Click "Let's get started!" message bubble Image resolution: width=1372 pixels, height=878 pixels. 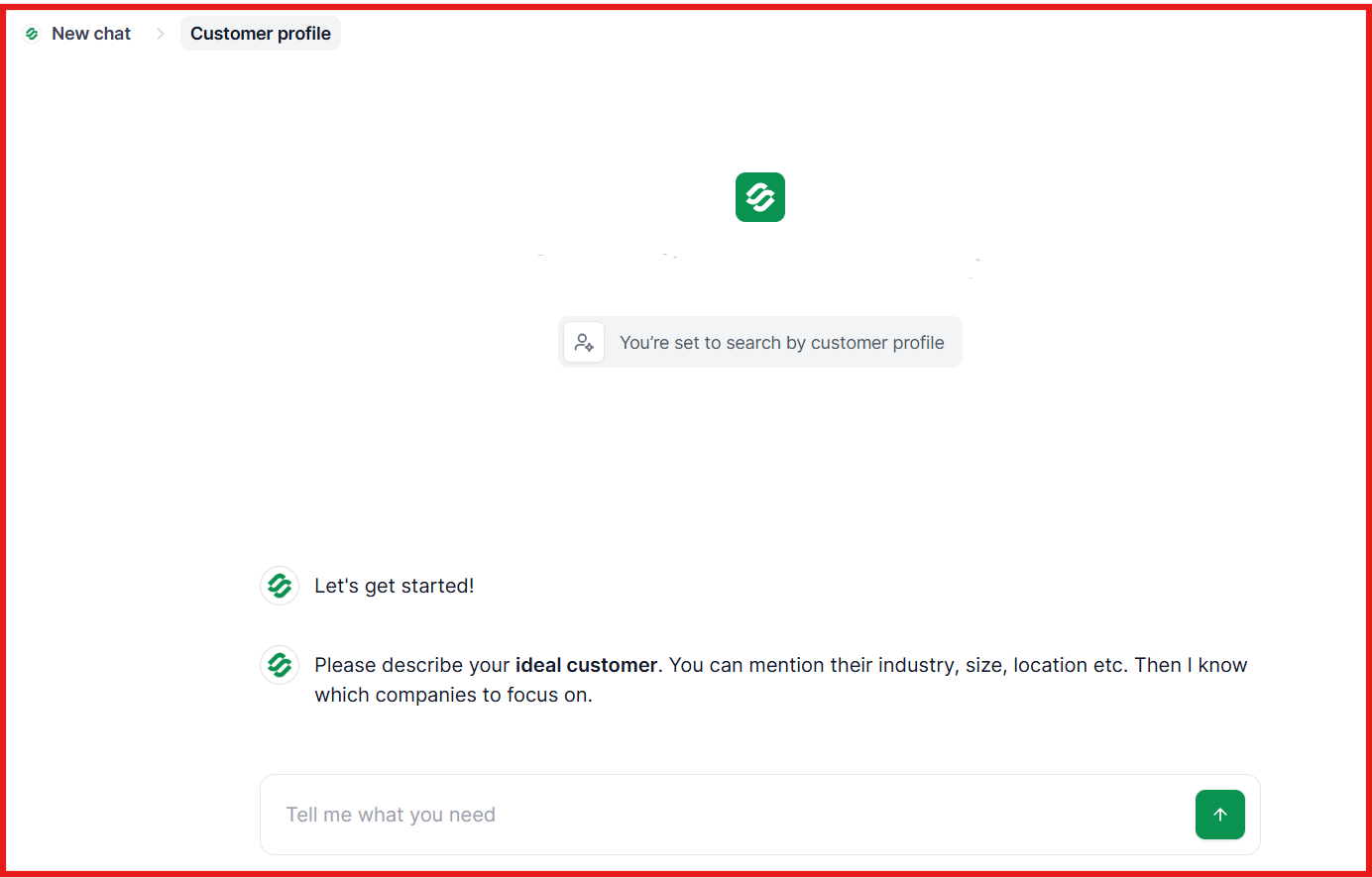coord(394,586)
